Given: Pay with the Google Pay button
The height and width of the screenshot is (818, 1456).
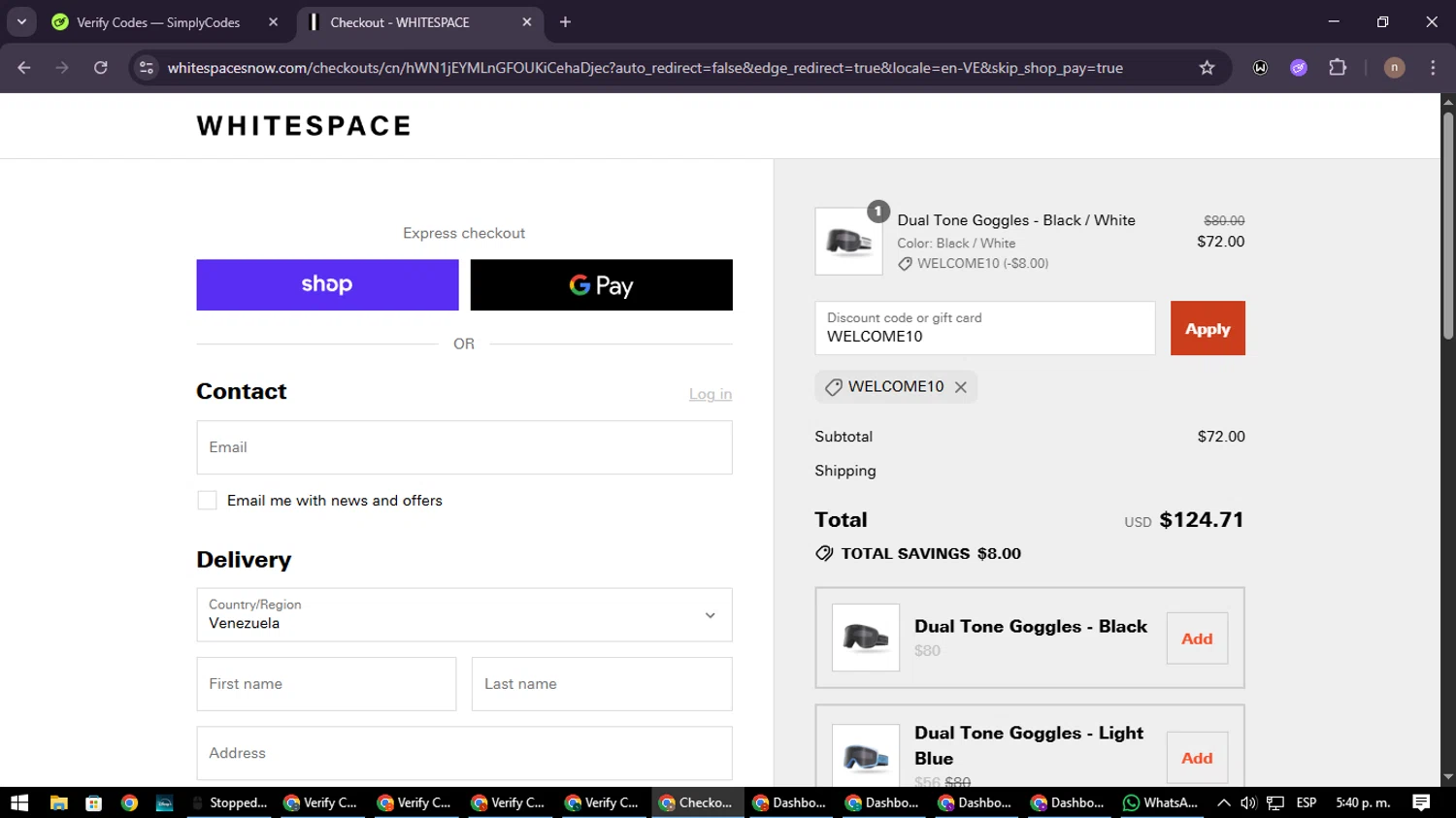Looking at the screenshot, I should click(x=601, y=284).
